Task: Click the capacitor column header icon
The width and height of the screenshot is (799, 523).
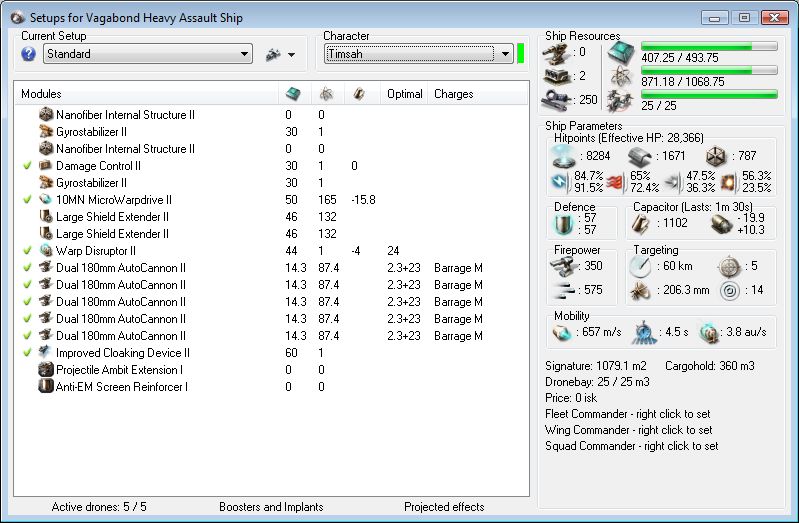Action: click(x=359, y=94)
